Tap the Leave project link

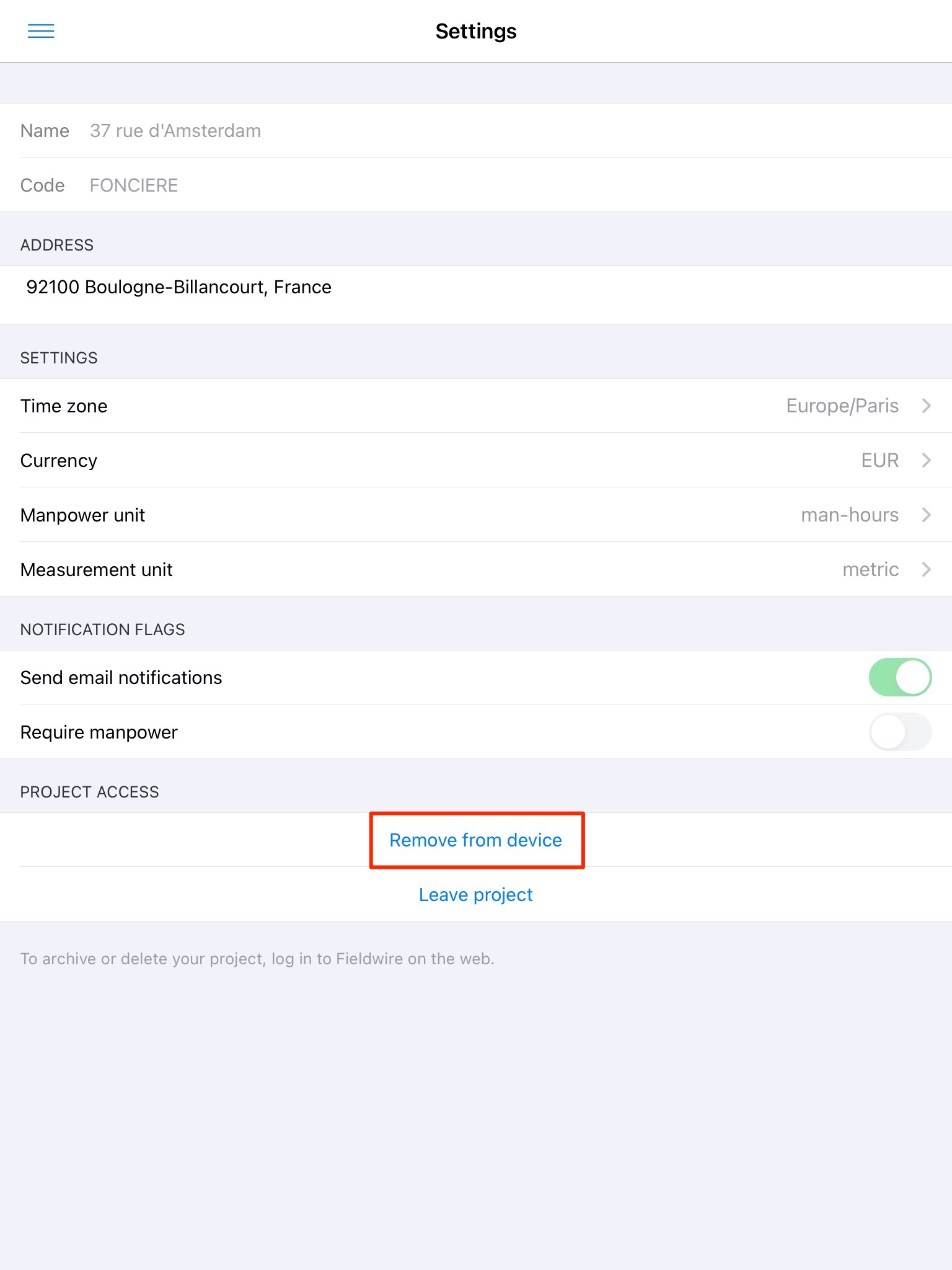[475, 895]
